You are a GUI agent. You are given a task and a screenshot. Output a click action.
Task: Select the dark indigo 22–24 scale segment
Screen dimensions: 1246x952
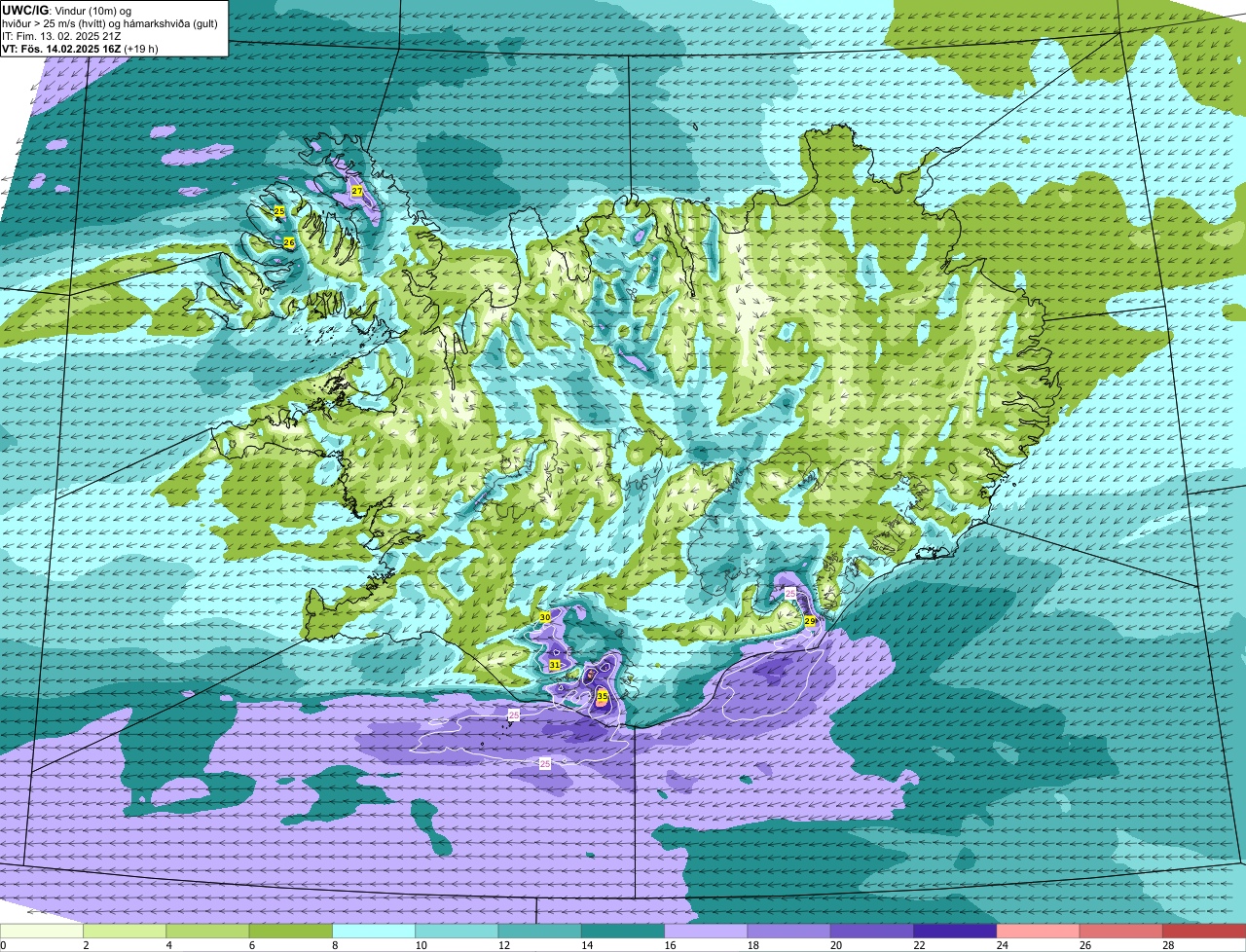(955, 931)
